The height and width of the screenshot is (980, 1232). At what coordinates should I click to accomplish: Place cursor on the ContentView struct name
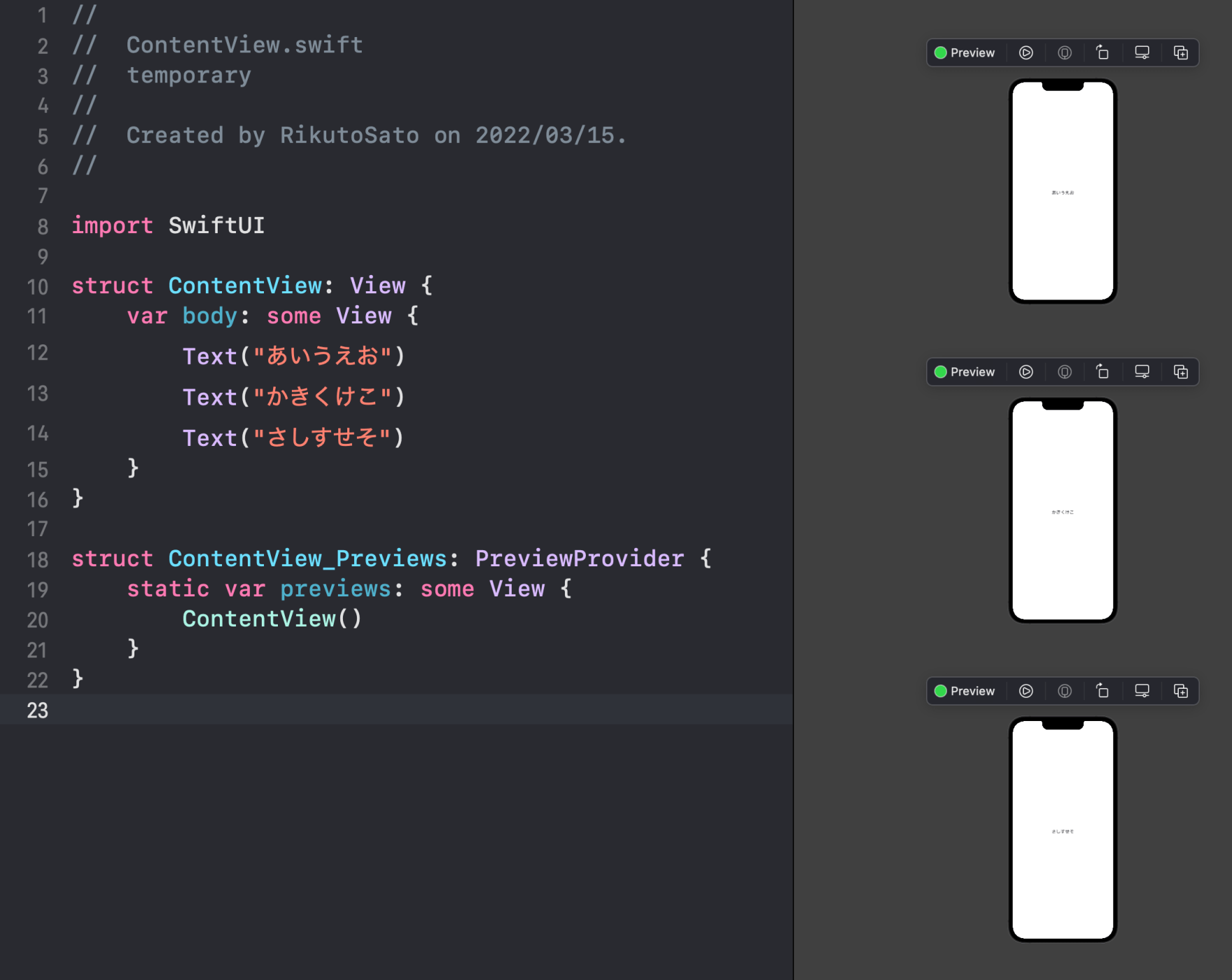(x=245, y=286)
